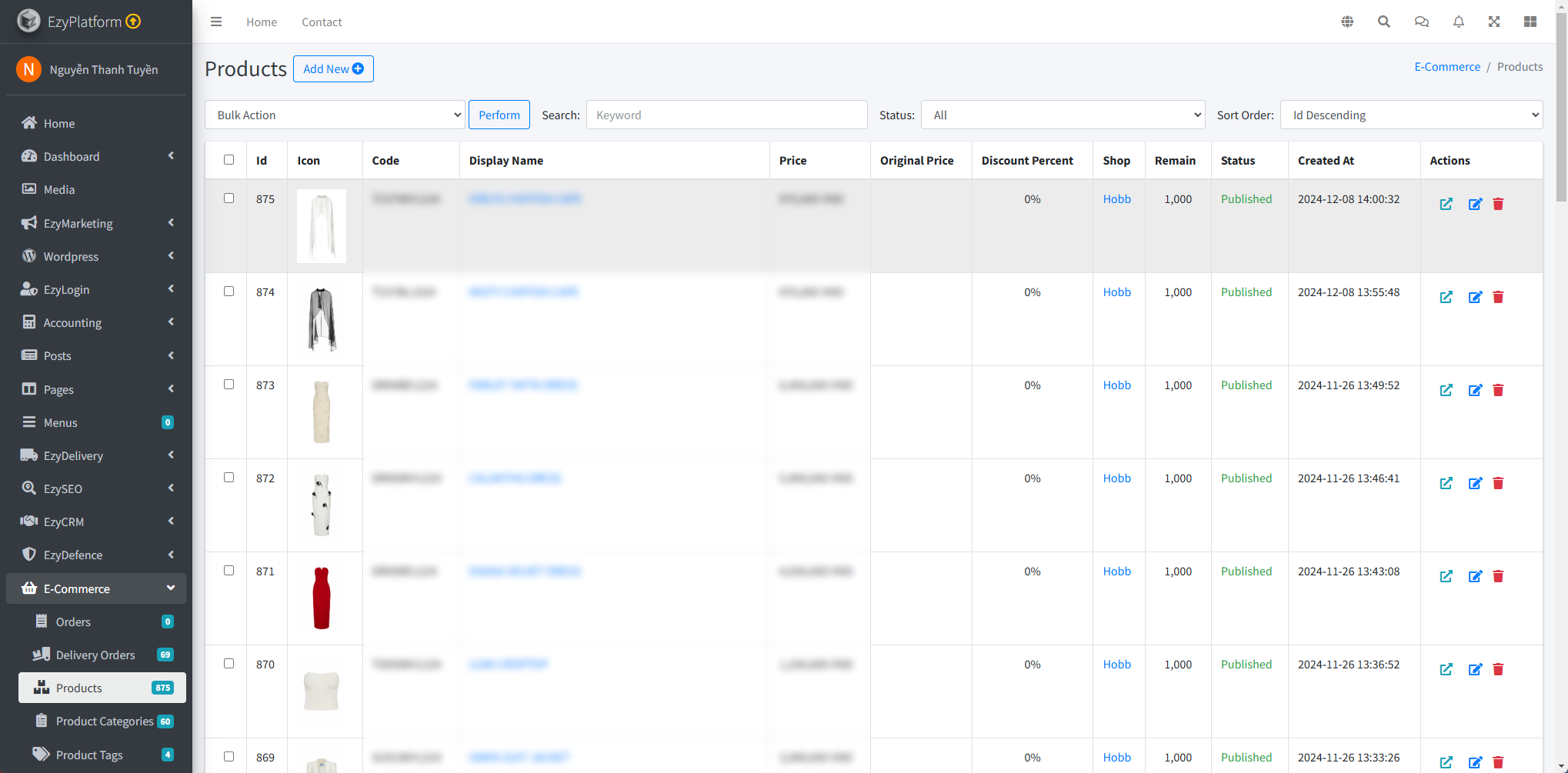Click the Add New product button
This screenshot has height=773, width=1568.
(x=333, y=69)
